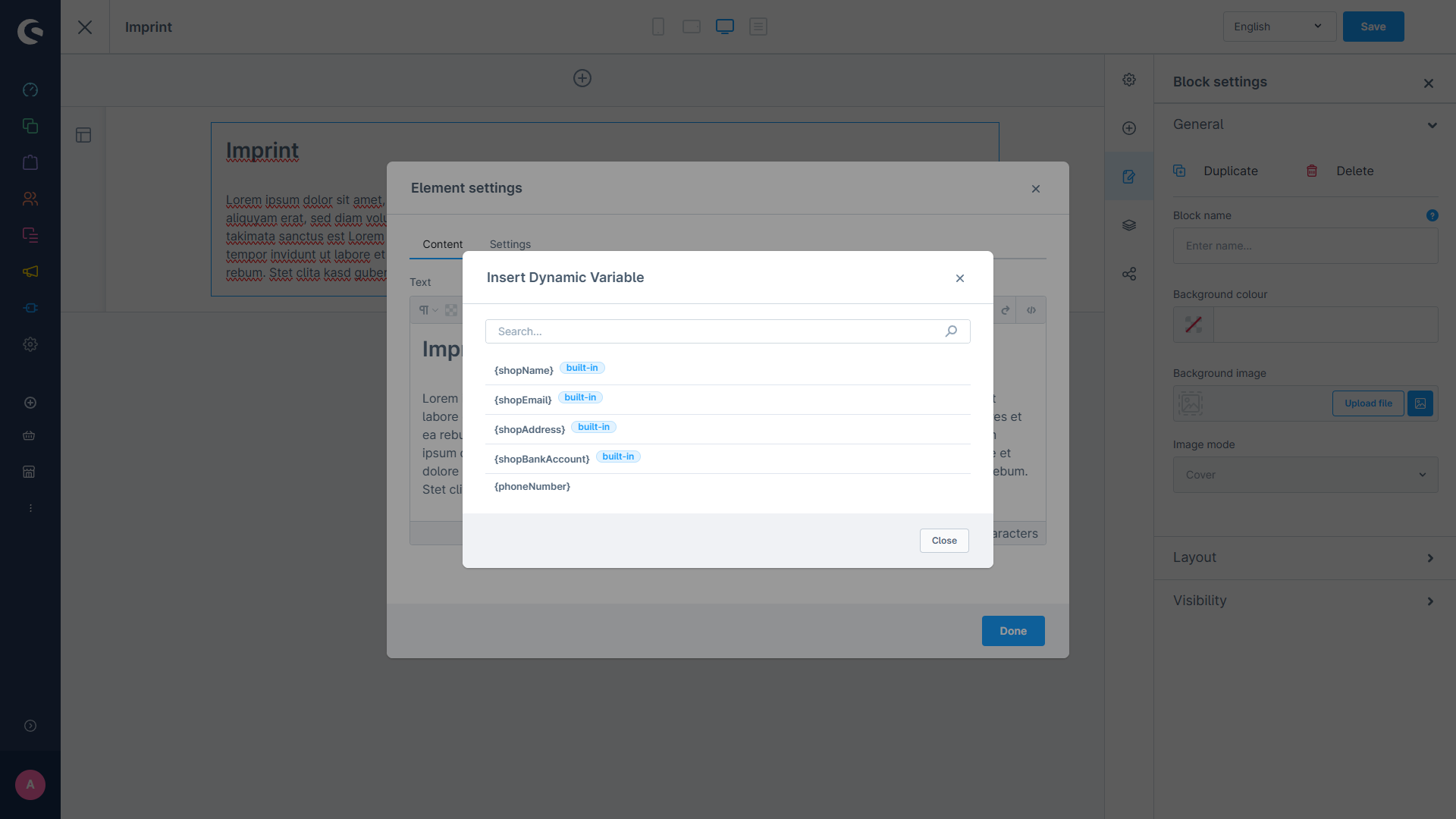The height and width of the screenshot is (819, 1456).
Task: Open the English language dropdown
Action: coord(1279,27)
